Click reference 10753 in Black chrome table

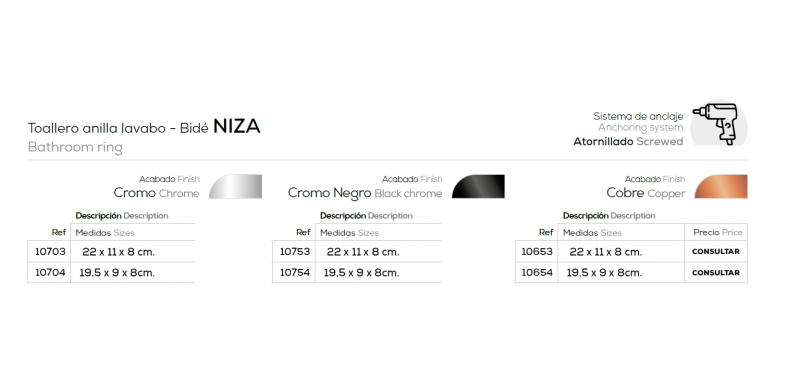coord(295,251)
